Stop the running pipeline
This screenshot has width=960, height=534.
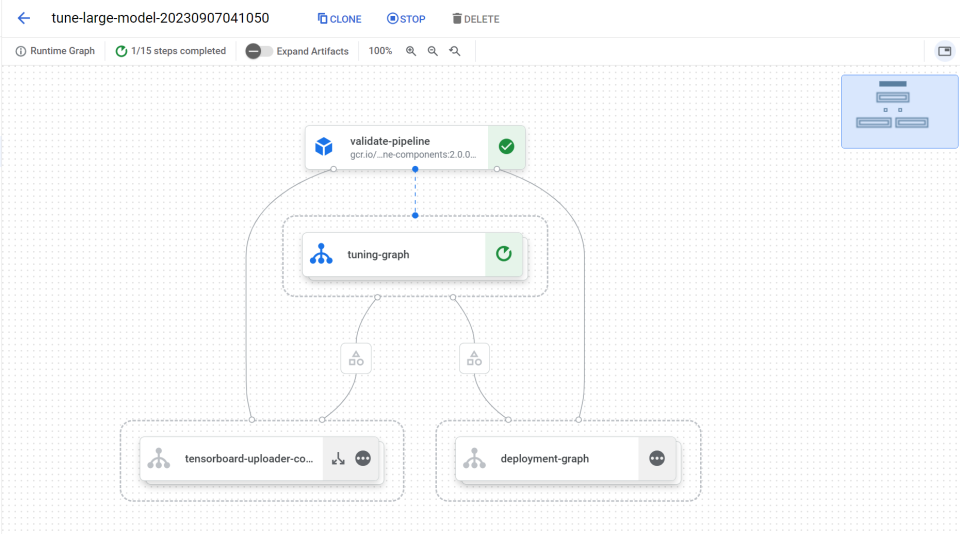[406, 19]
